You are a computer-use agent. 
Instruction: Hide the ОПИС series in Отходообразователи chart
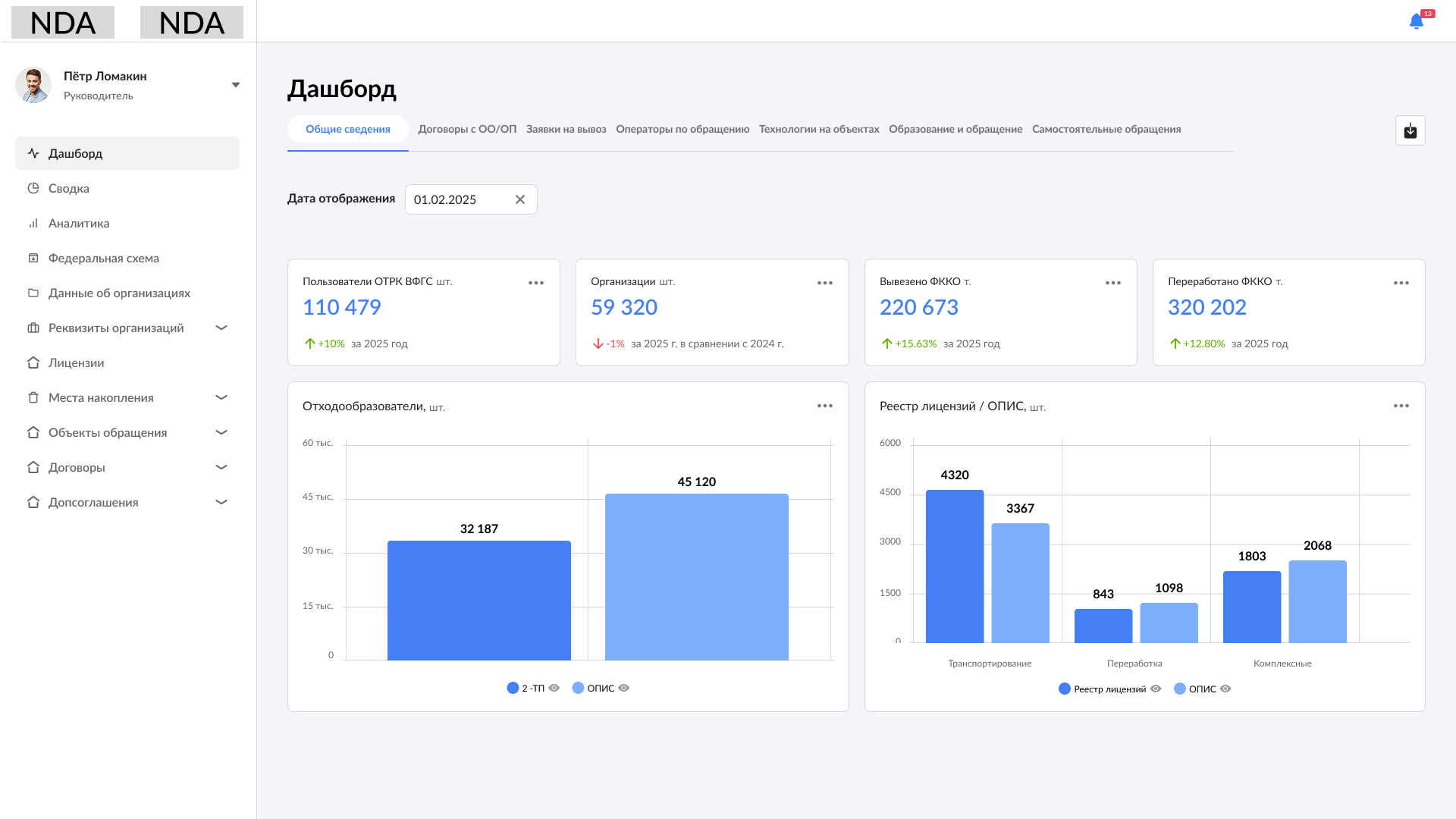pos(624,688)
